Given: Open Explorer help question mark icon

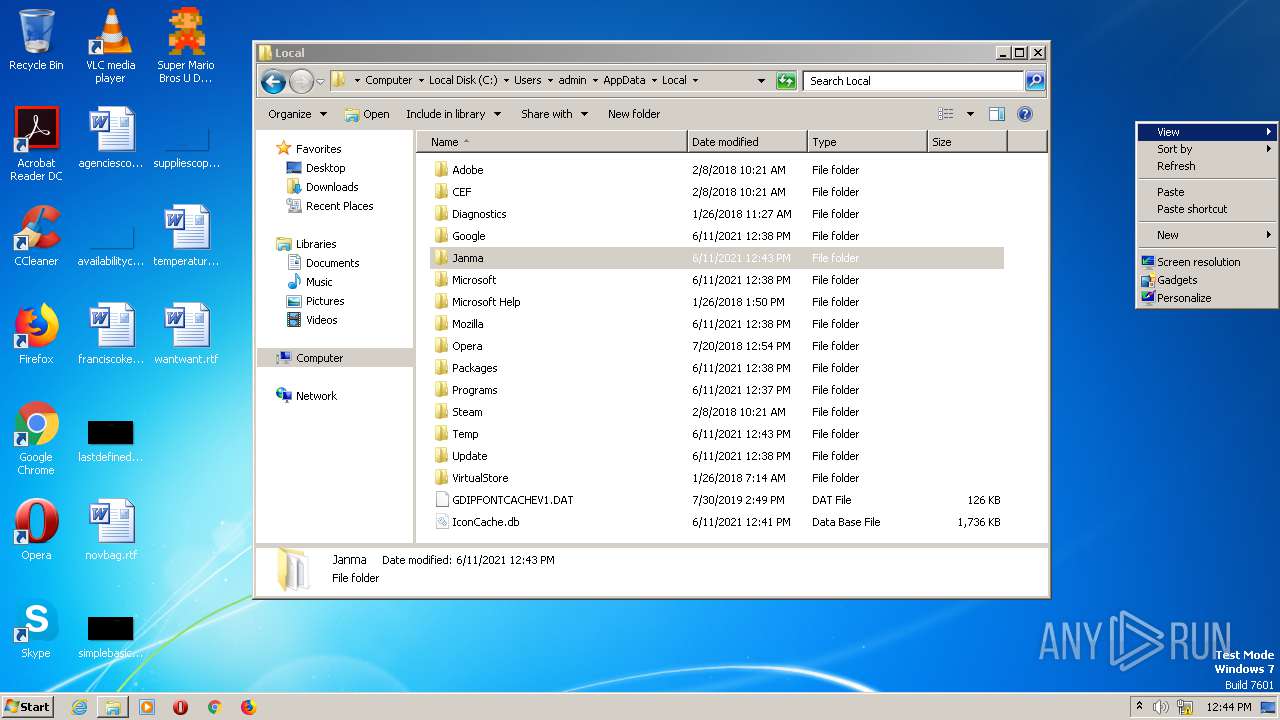Looking at the screenshot, I should [1025, 114].
